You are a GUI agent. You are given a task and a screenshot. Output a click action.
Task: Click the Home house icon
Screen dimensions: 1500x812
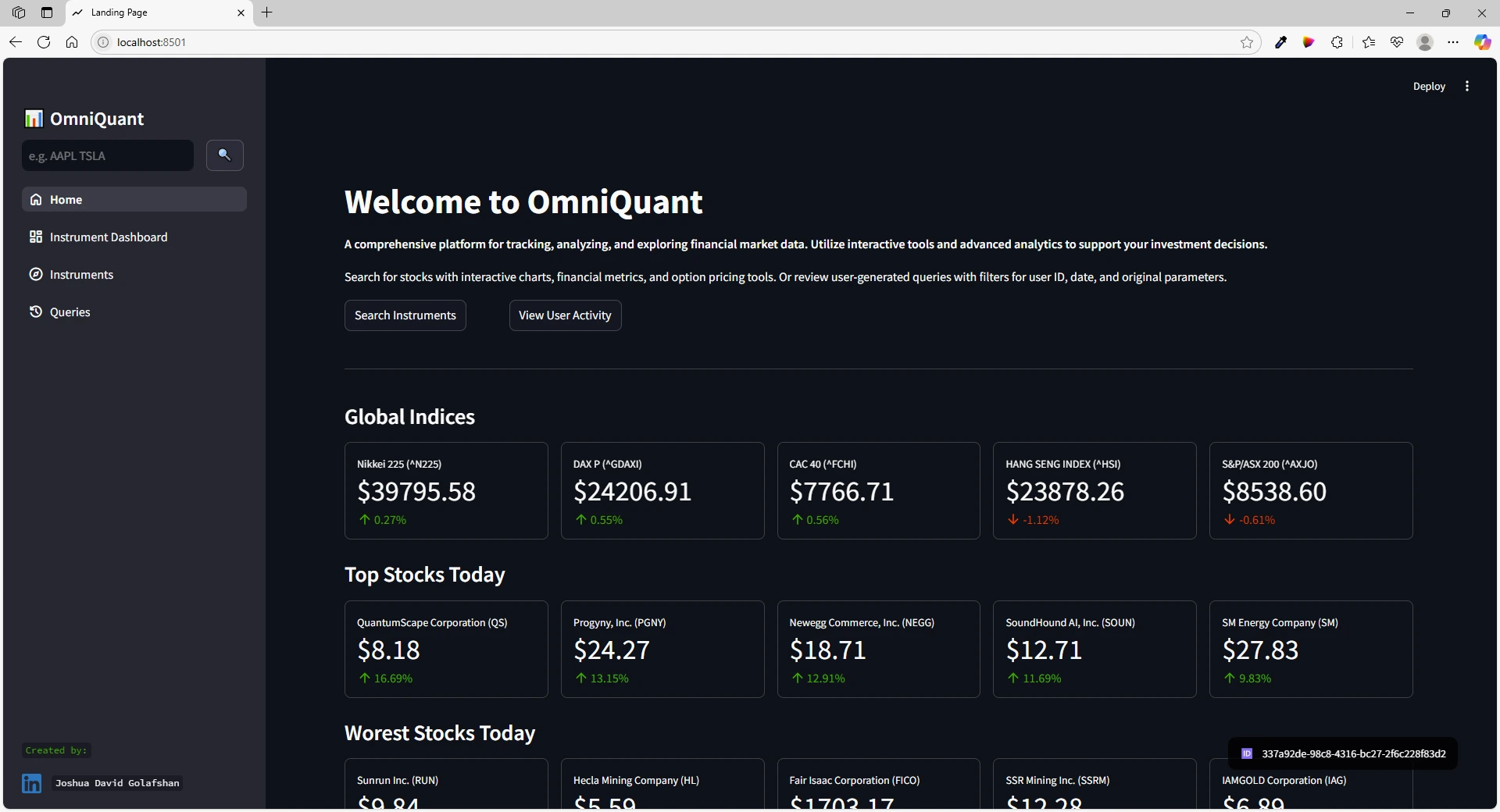coord(36,200)
